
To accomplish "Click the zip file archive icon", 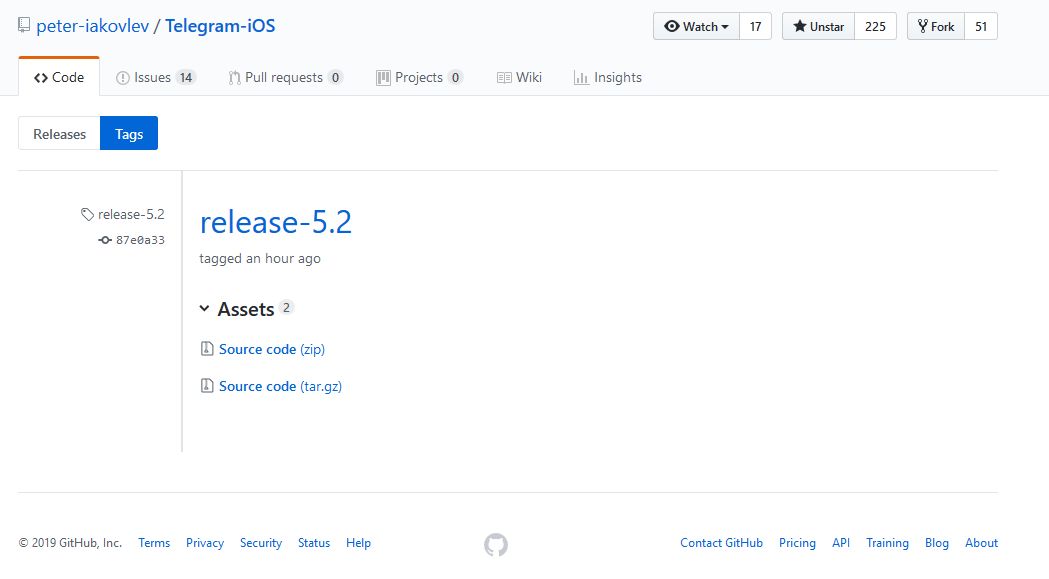I will [x=207, y=349].
